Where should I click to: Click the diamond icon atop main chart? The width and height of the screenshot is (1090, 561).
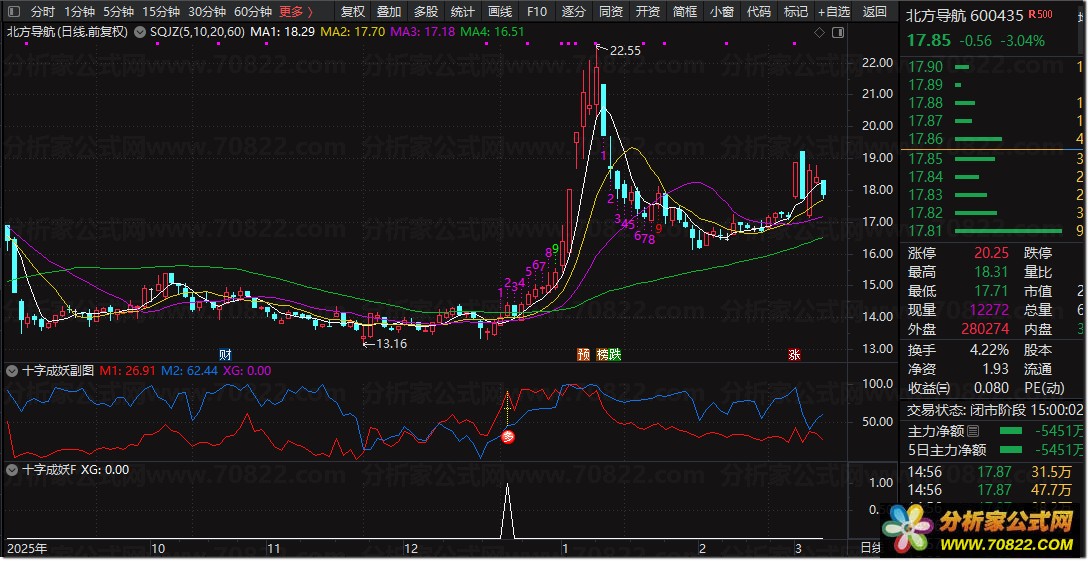pos(819,32)
